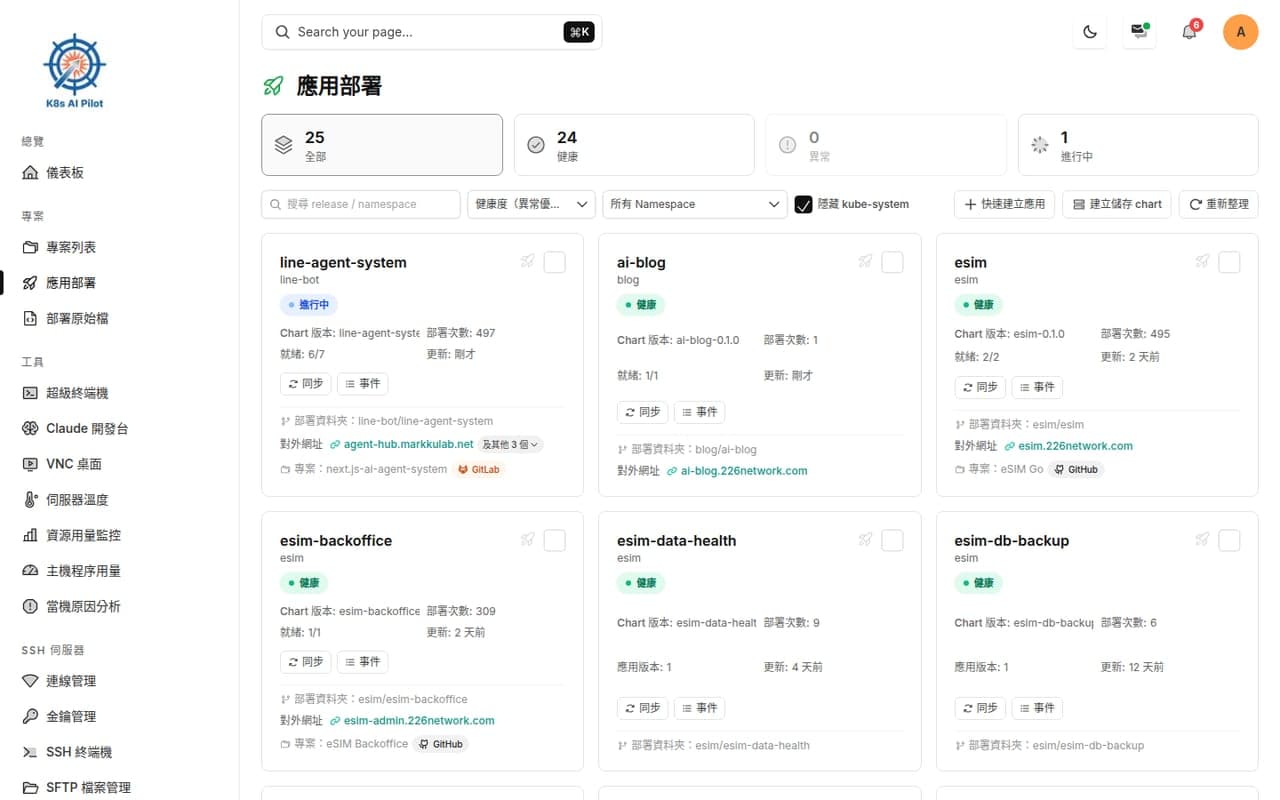Select the esim-data-health card checkbox
Viewport: 1280px width, 800px height.
(x=892, y=540)
